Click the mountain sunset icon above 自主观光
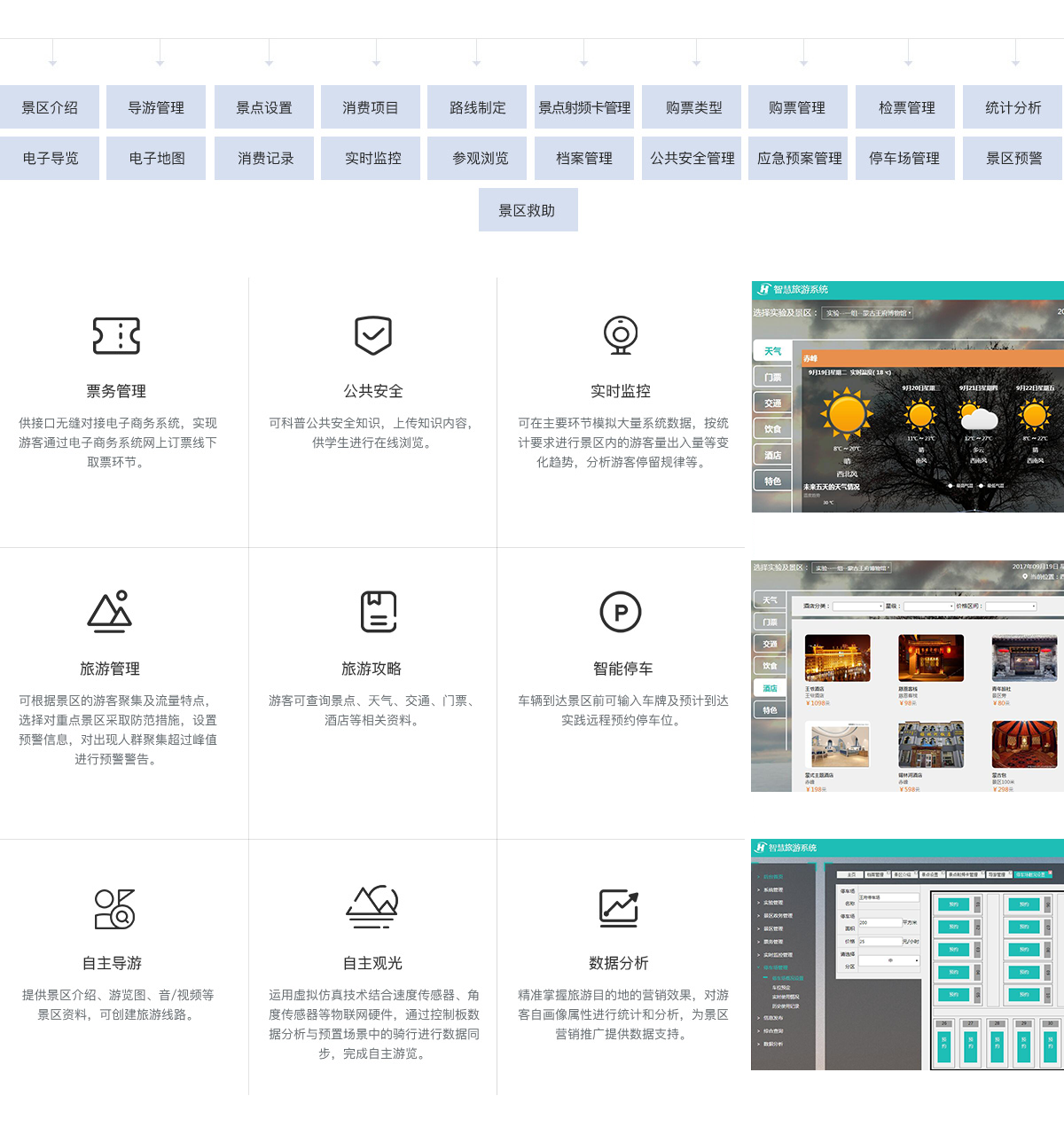Image resolution: width=1064 pixels, height=1135 pixels. (x=372, y=906)
